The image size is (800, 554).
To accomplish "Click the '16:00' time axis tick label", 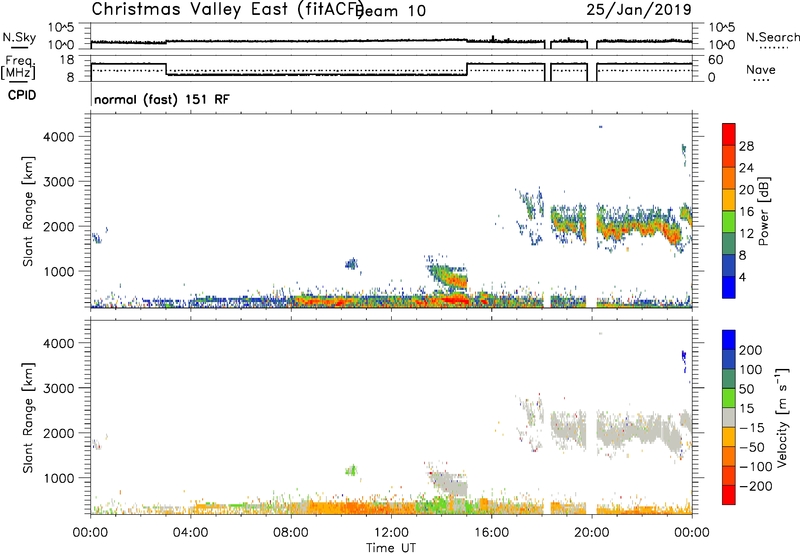I will click(491, 533).
